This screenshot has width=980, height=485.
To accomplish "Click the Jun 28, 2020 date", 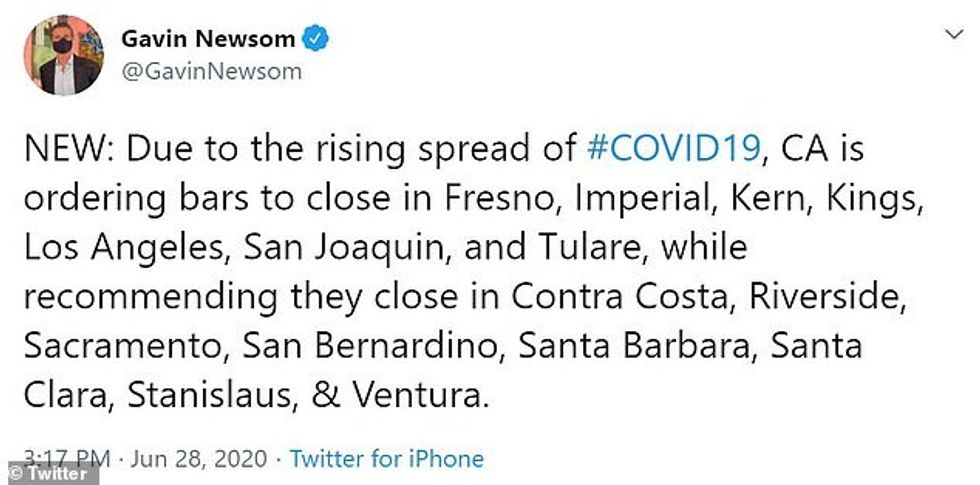I will [201, 459].
